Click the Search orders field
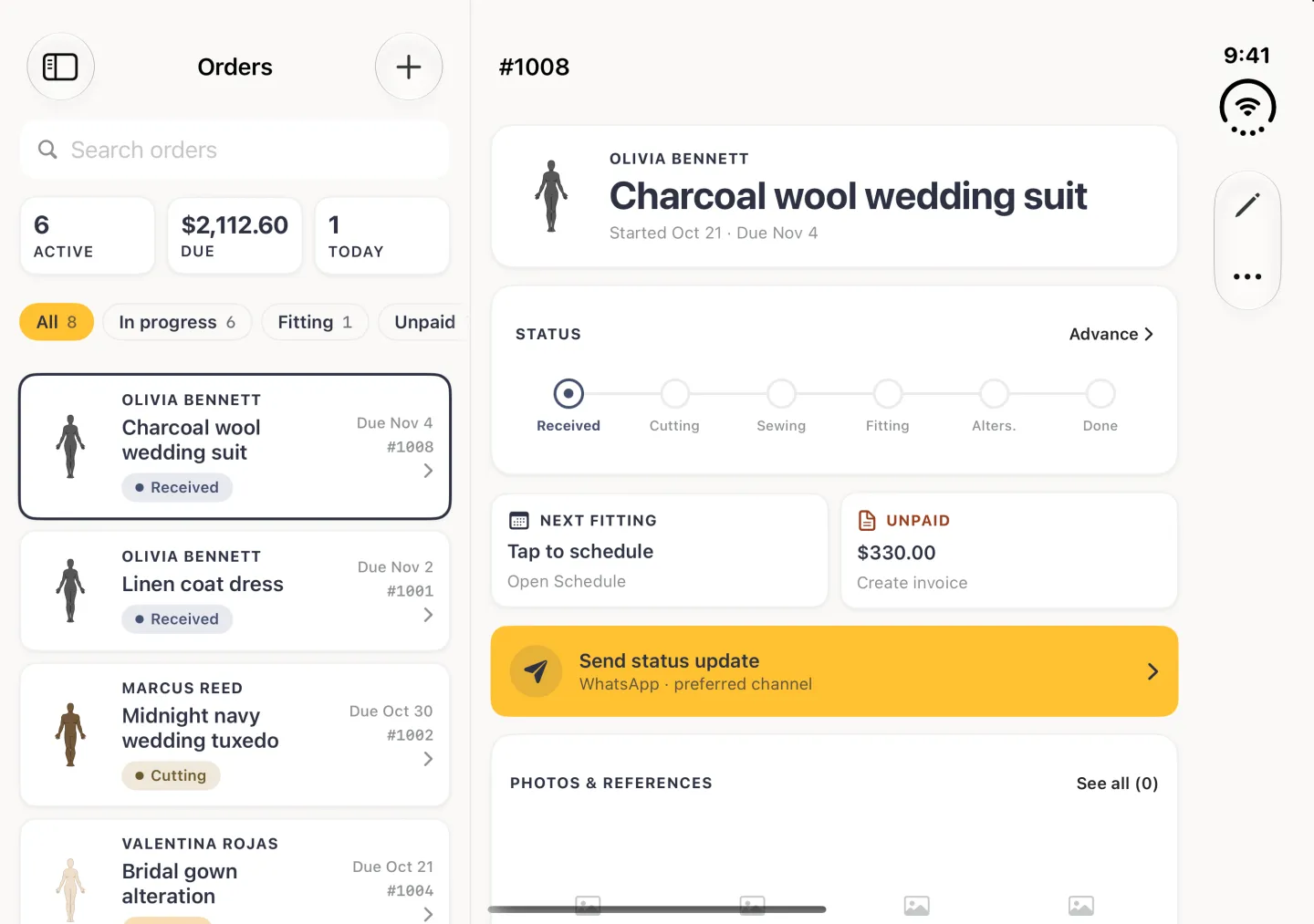 (235, 150)
